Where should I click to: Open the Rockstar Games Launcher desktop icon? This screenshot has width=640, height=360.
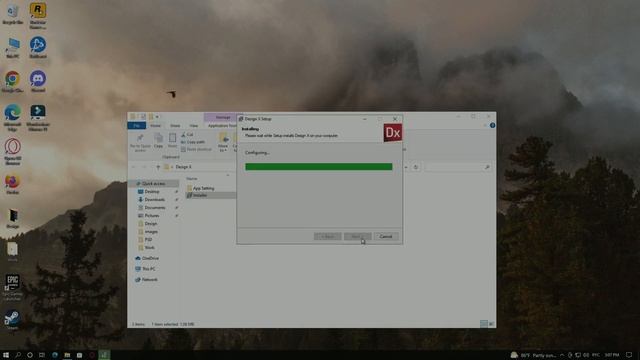tap(38, 16)
